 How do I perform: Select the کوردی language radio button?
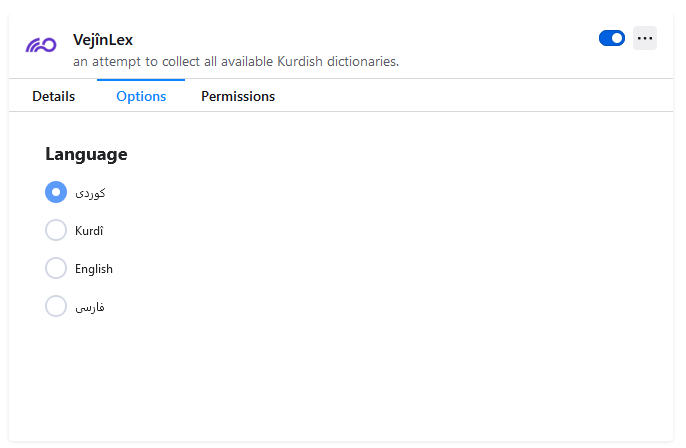pos(56,192)
